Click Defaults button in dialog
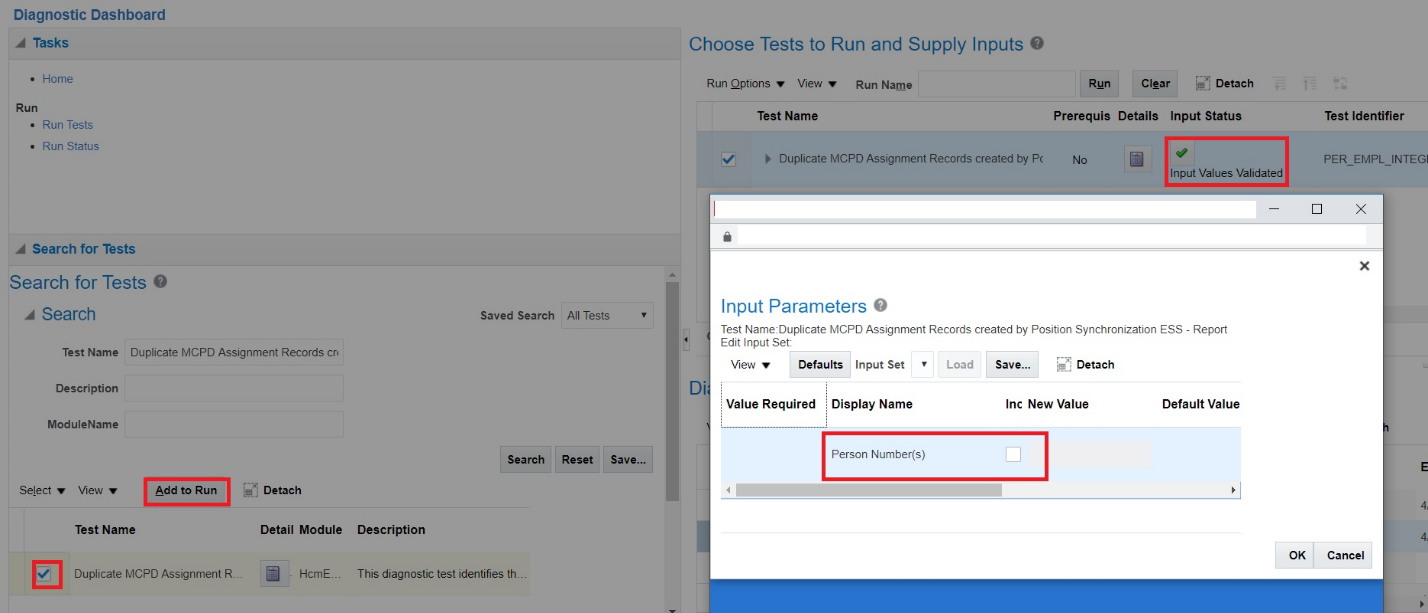 pos(820,365)
